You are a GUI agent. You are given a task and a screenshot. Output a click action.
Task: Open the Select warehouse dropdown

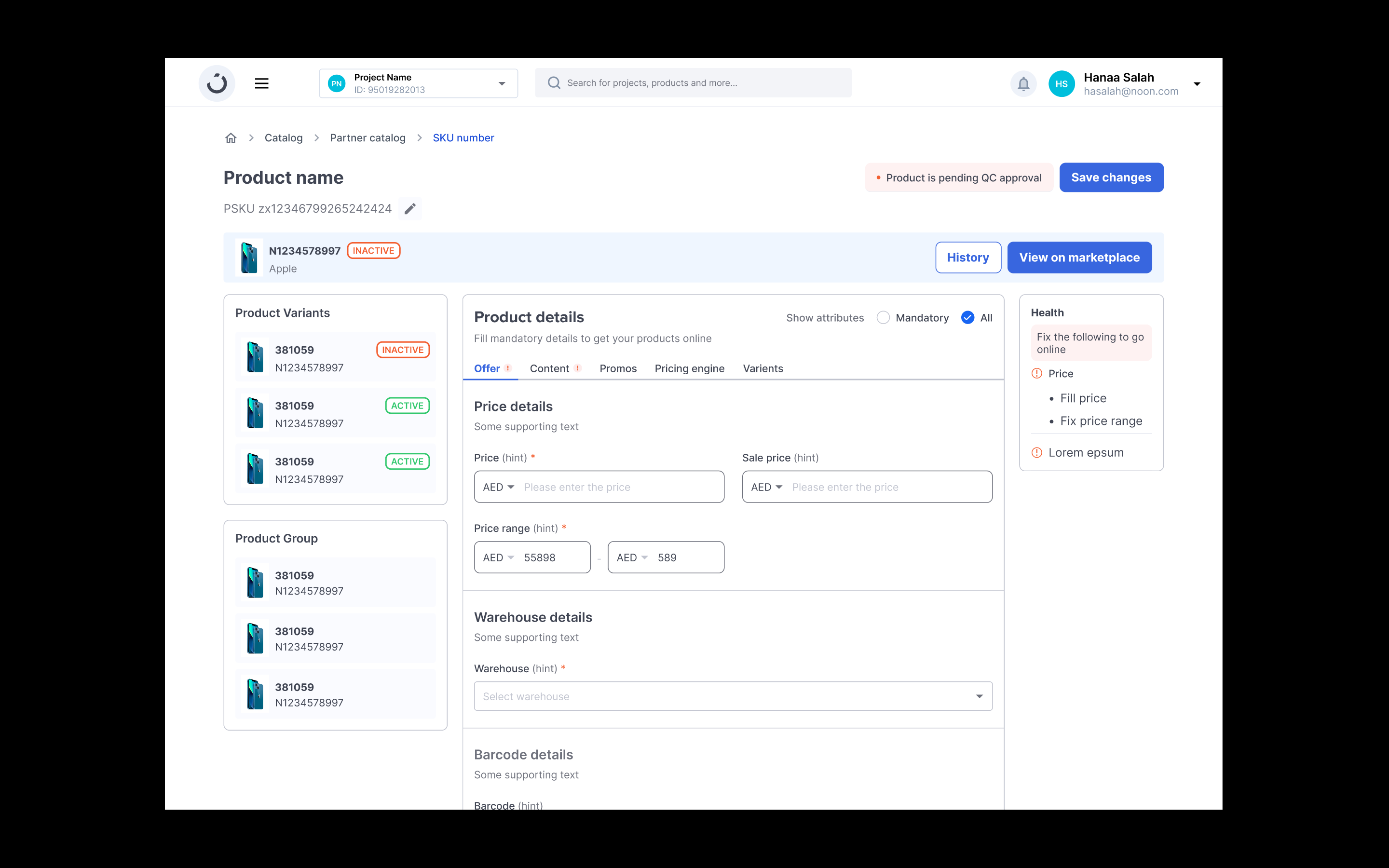(733, 696)
